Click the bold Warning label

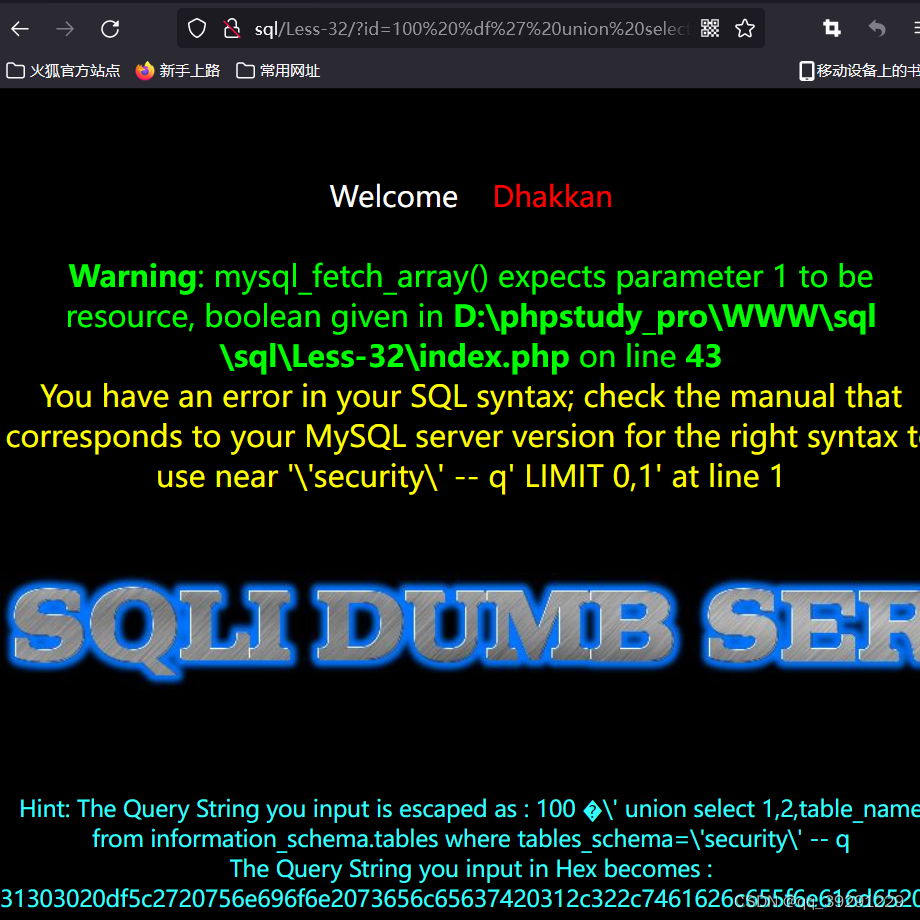133,276
